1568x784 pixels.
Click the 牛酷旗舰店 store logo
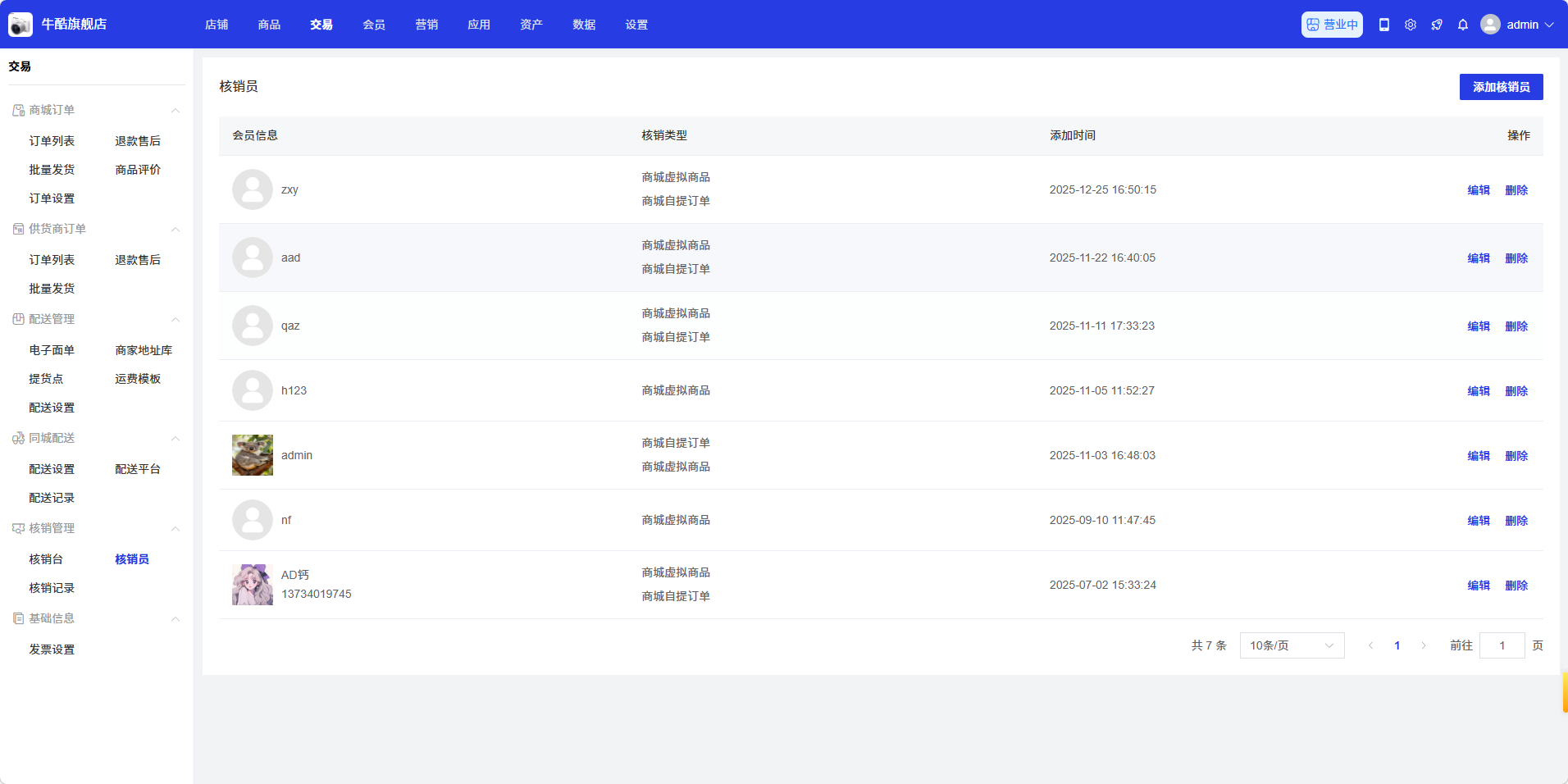click(x=21, y=25)
